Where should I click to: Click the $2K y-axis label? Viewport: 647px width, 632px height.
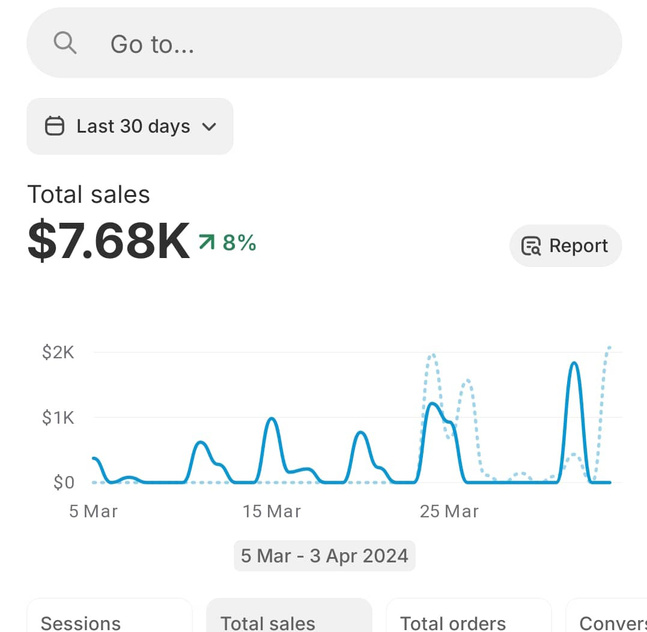click(58, 352)
